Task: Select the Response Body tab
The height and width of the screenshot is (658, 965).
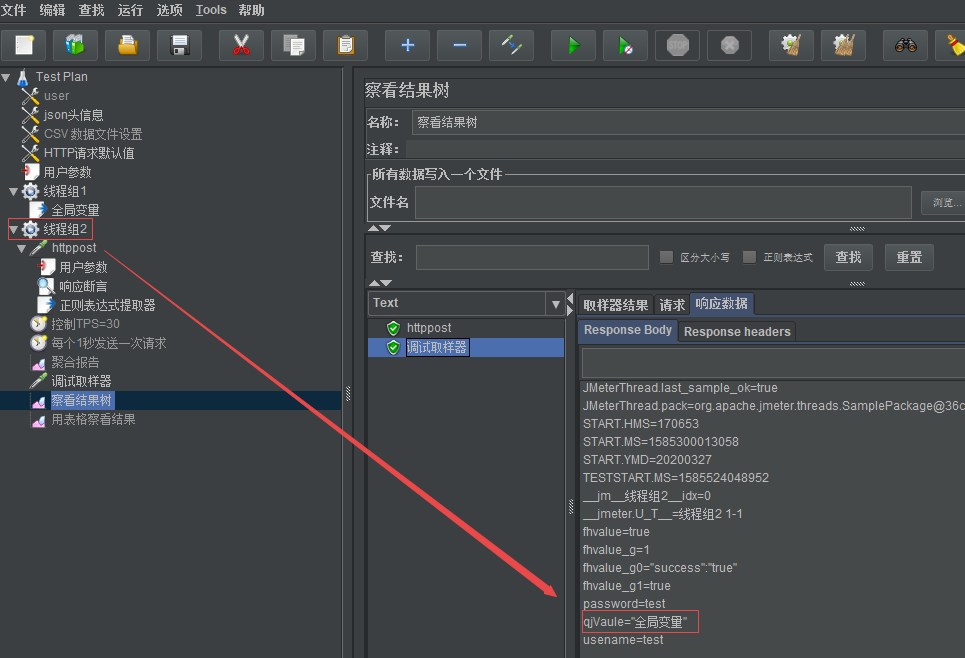Action: pyautogui.click(x=628, y=331)
